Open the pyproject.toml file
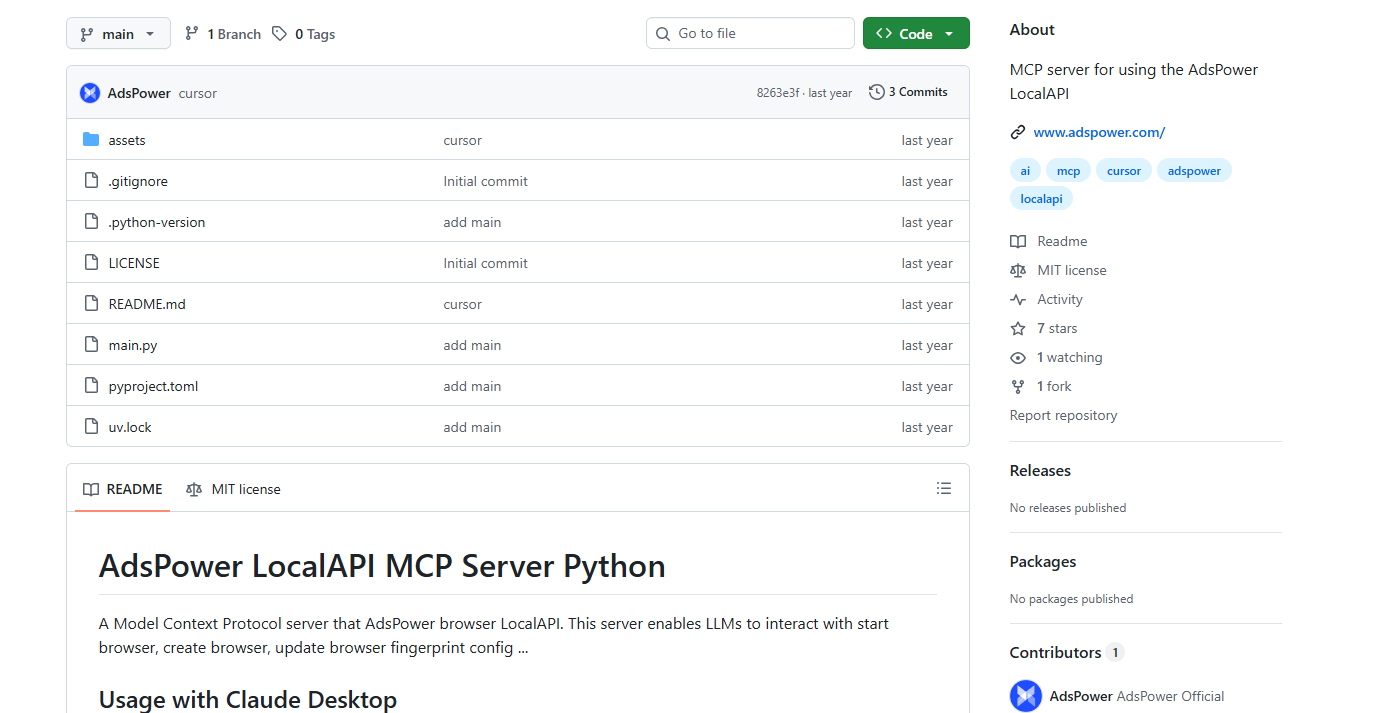 click(153, 386)
